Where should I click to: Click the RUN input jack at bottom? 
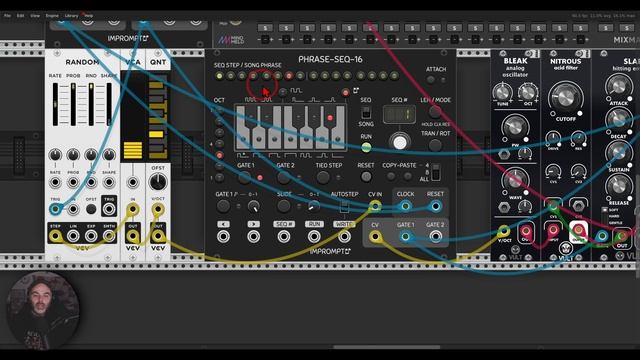(x=314, y=236)
